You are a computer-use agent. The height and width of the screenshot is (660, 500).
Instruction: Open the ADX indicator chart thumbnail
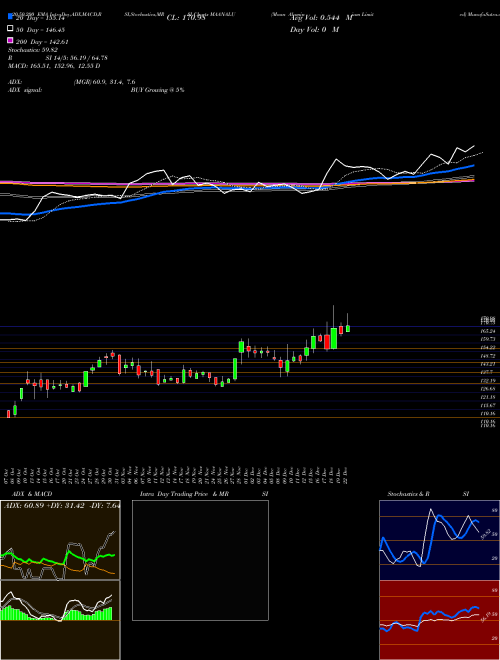click(x=60, y=540)
